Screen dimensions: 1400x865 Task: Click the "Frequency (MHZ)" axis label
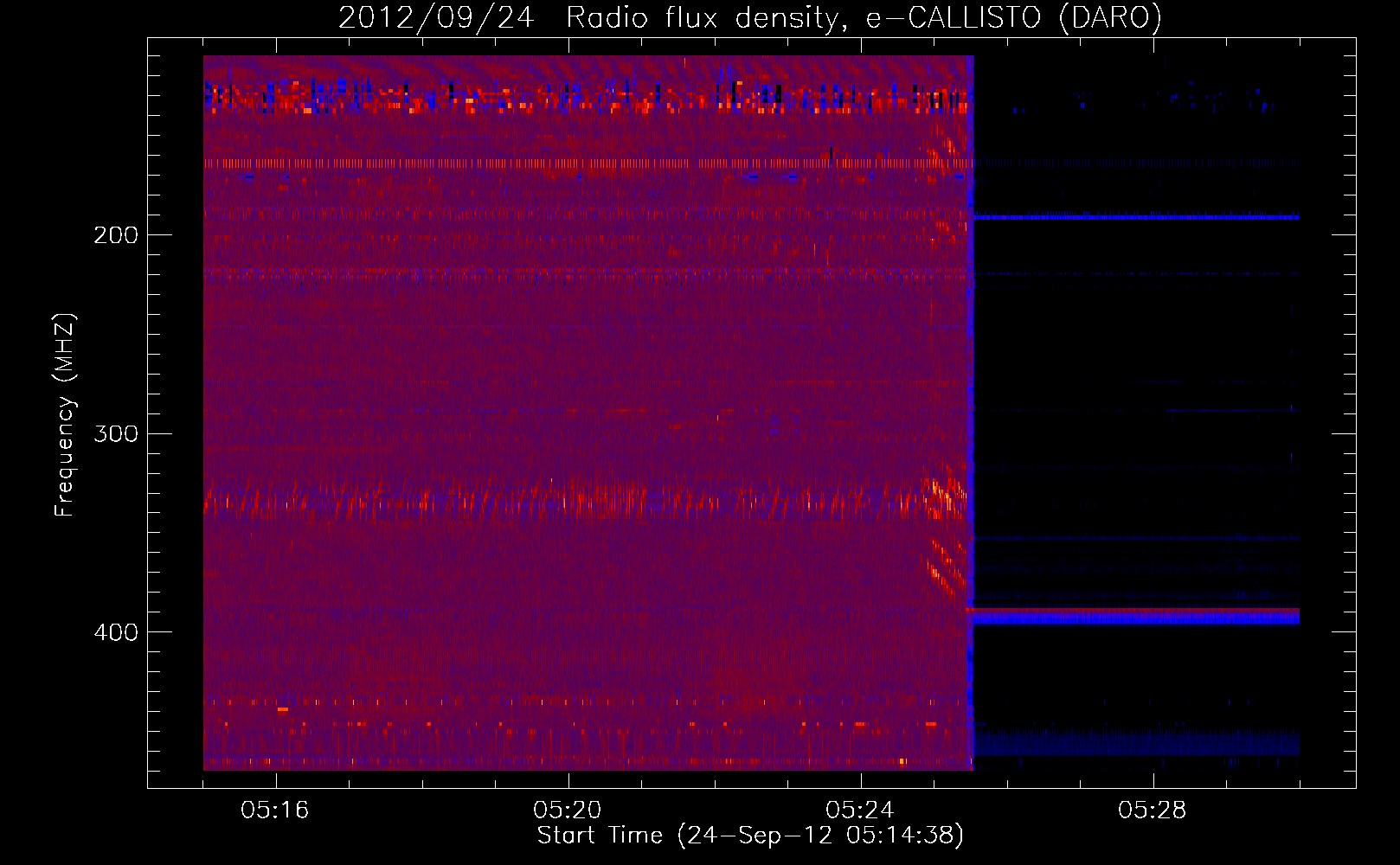(65, 415)
